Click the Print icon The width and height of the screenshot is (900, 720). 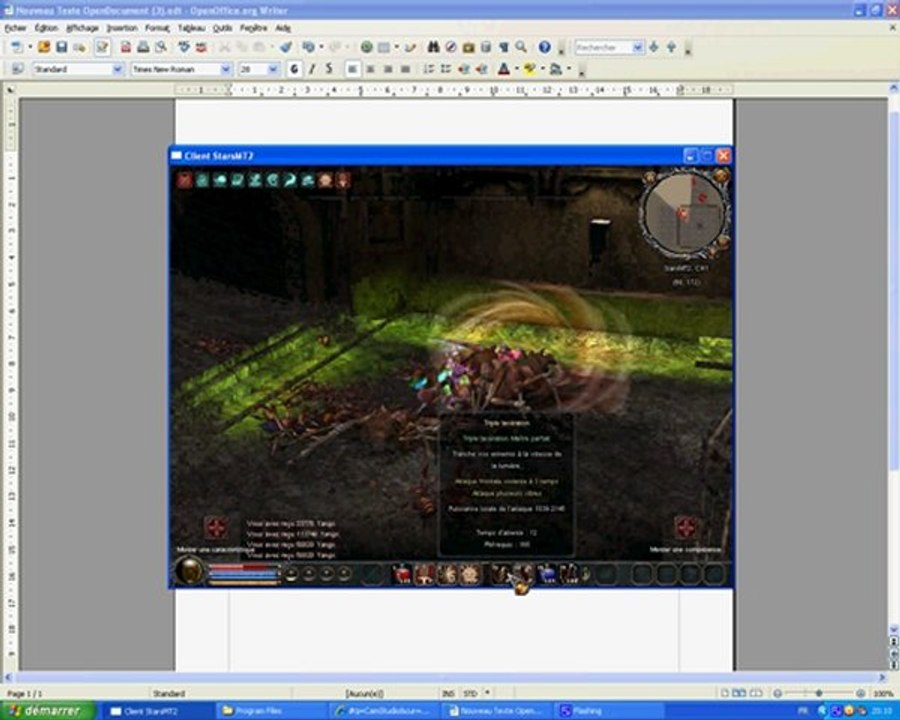(x=143, y=47)
